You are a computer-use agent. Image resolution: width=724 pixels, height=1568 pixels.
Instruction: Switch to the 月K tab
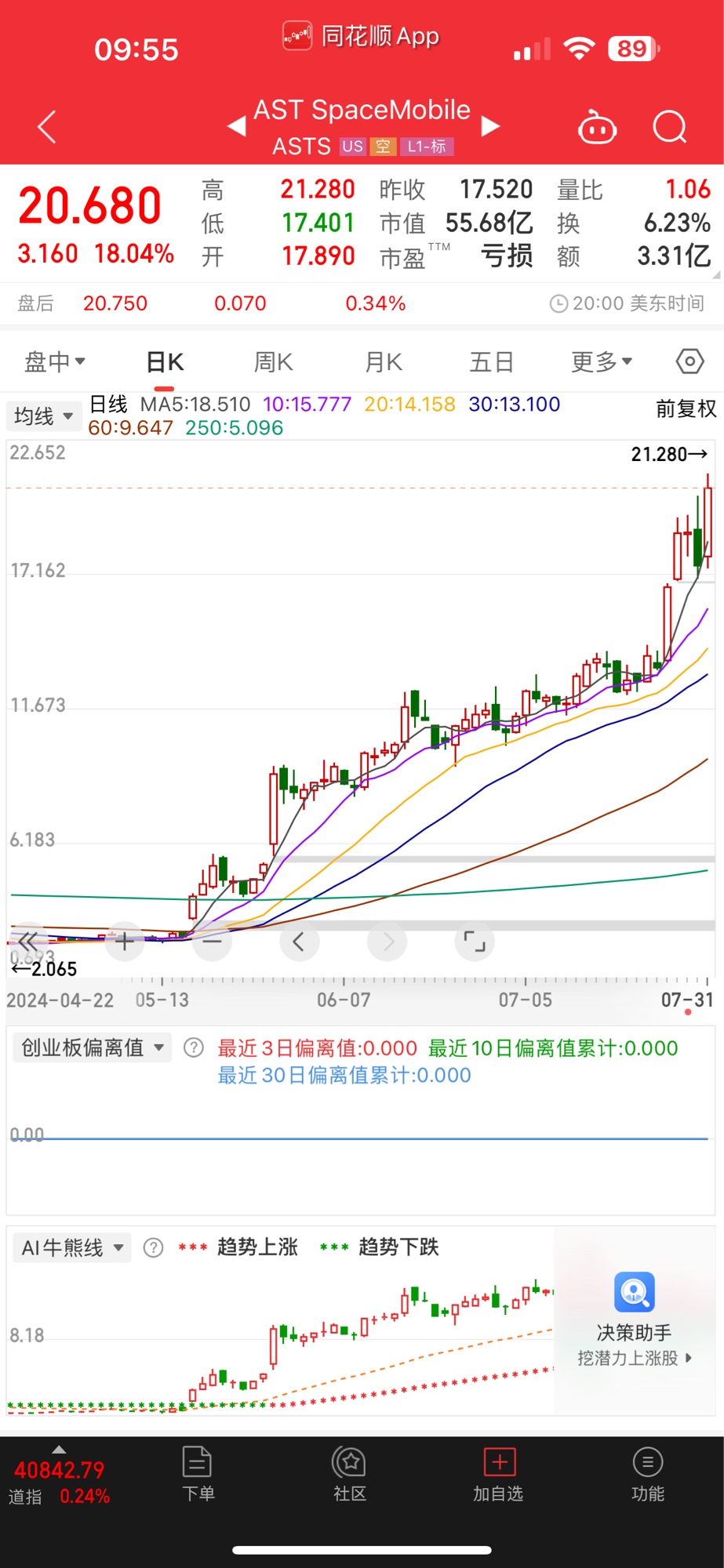point(384,362)
